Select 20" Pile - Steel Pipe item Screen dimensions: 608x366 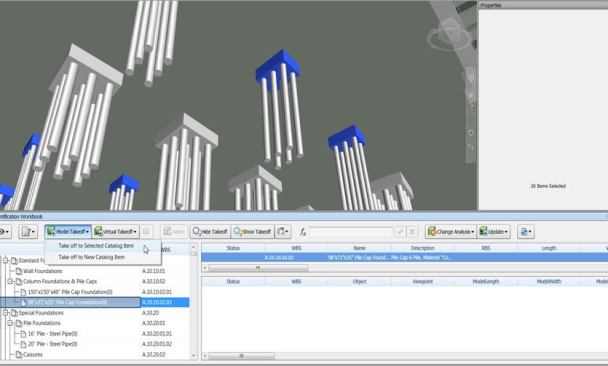click(53, 344)
